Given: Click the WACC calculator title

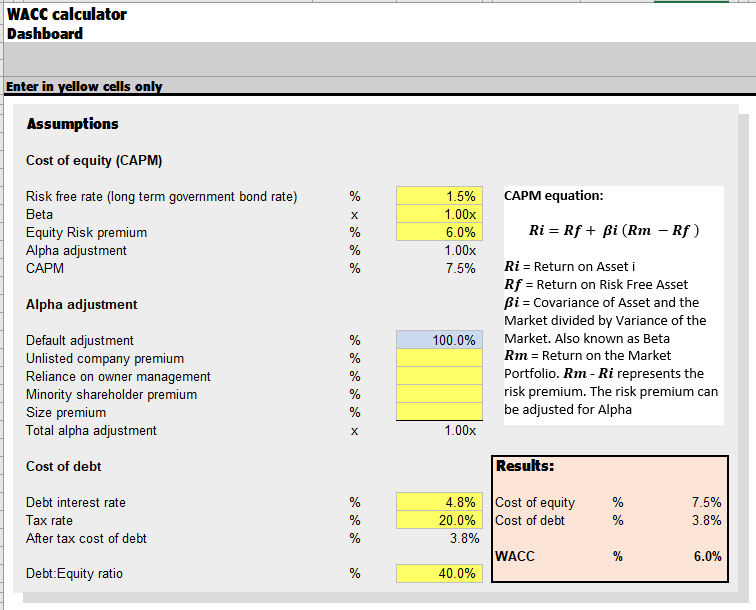Looking at the screenshot, I should 67,14.
